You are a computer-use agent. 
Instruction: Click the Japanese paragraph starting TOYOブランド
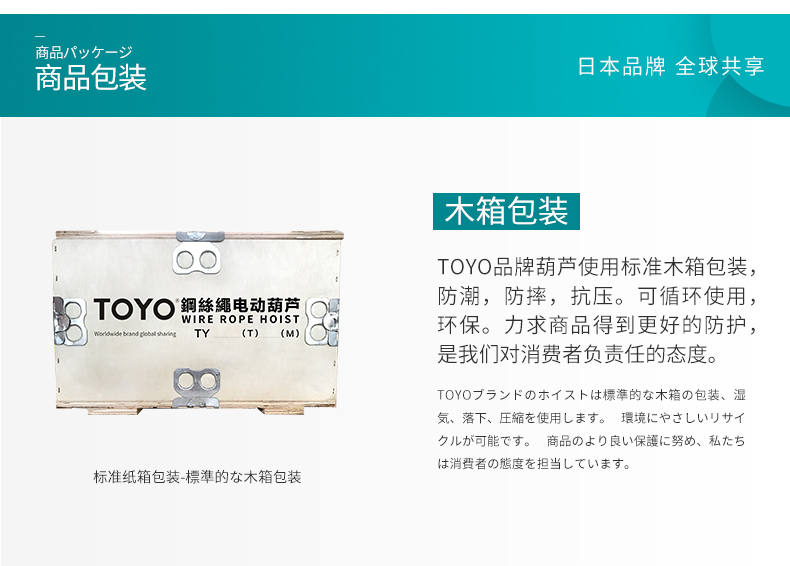pos(591,429)
